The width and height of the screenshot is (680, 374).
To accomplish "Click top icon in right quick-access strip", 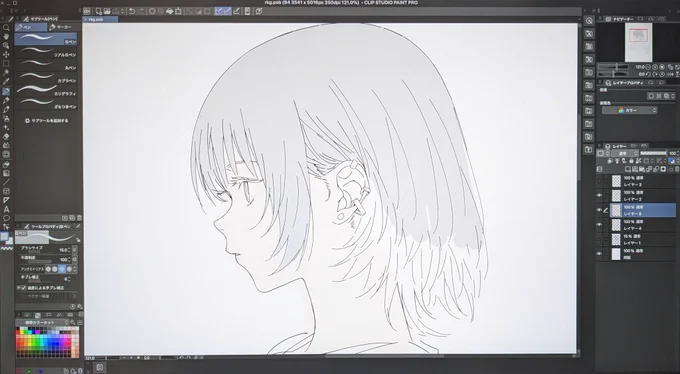I will coord(589,20).
